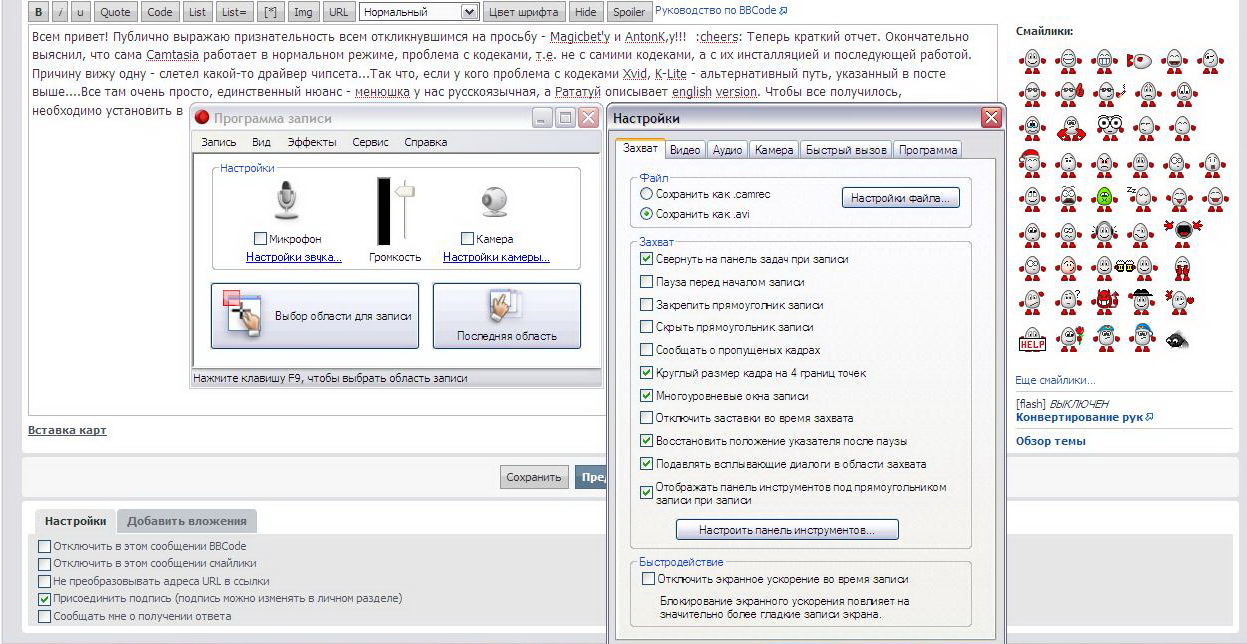This screenshot has height=644, width=1247.
Task: Insert the green sick smiley
Action: click(1104, 198)
